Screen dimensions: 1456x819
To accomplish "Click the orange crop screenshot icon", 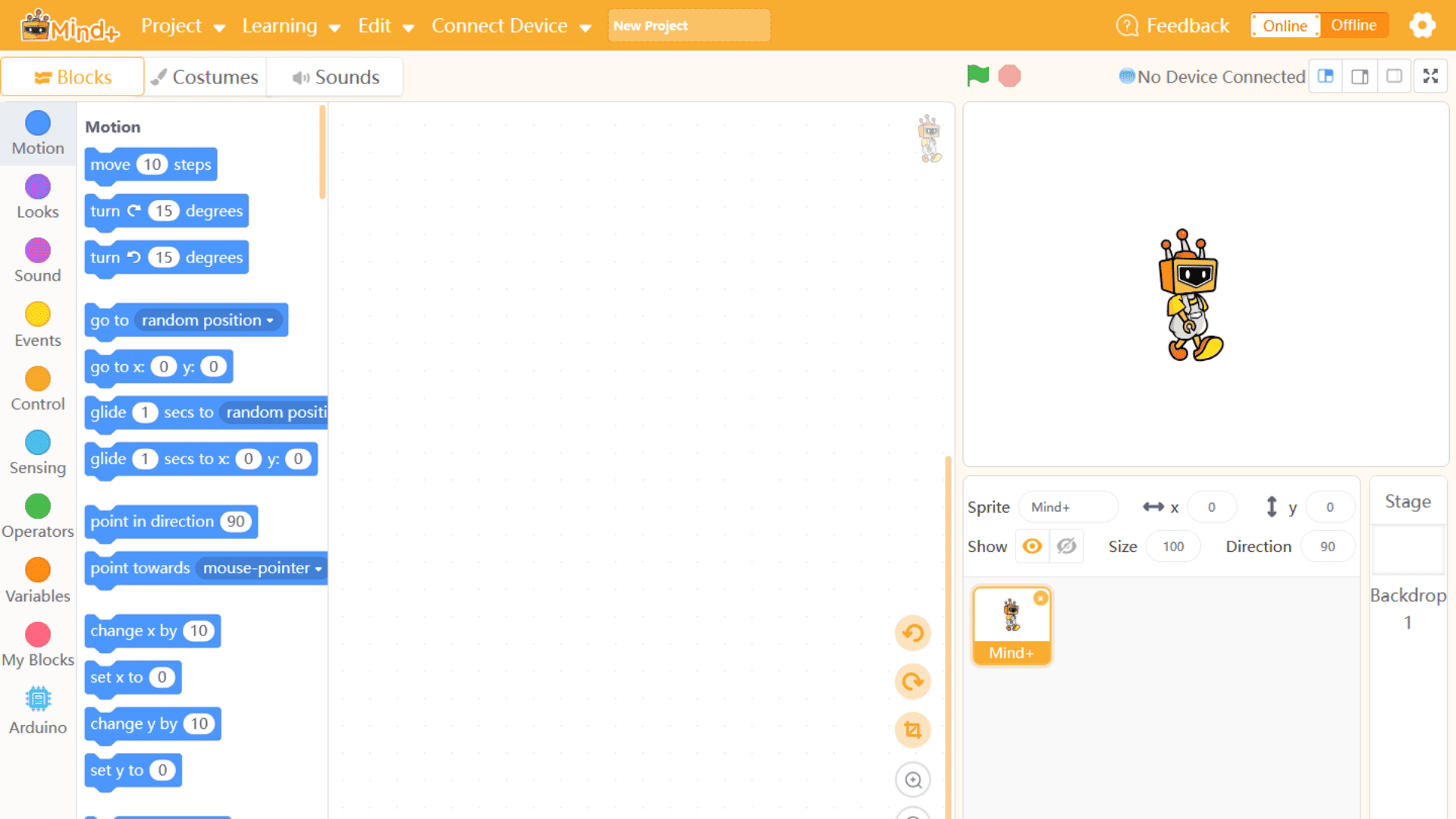I will [913, 730].
